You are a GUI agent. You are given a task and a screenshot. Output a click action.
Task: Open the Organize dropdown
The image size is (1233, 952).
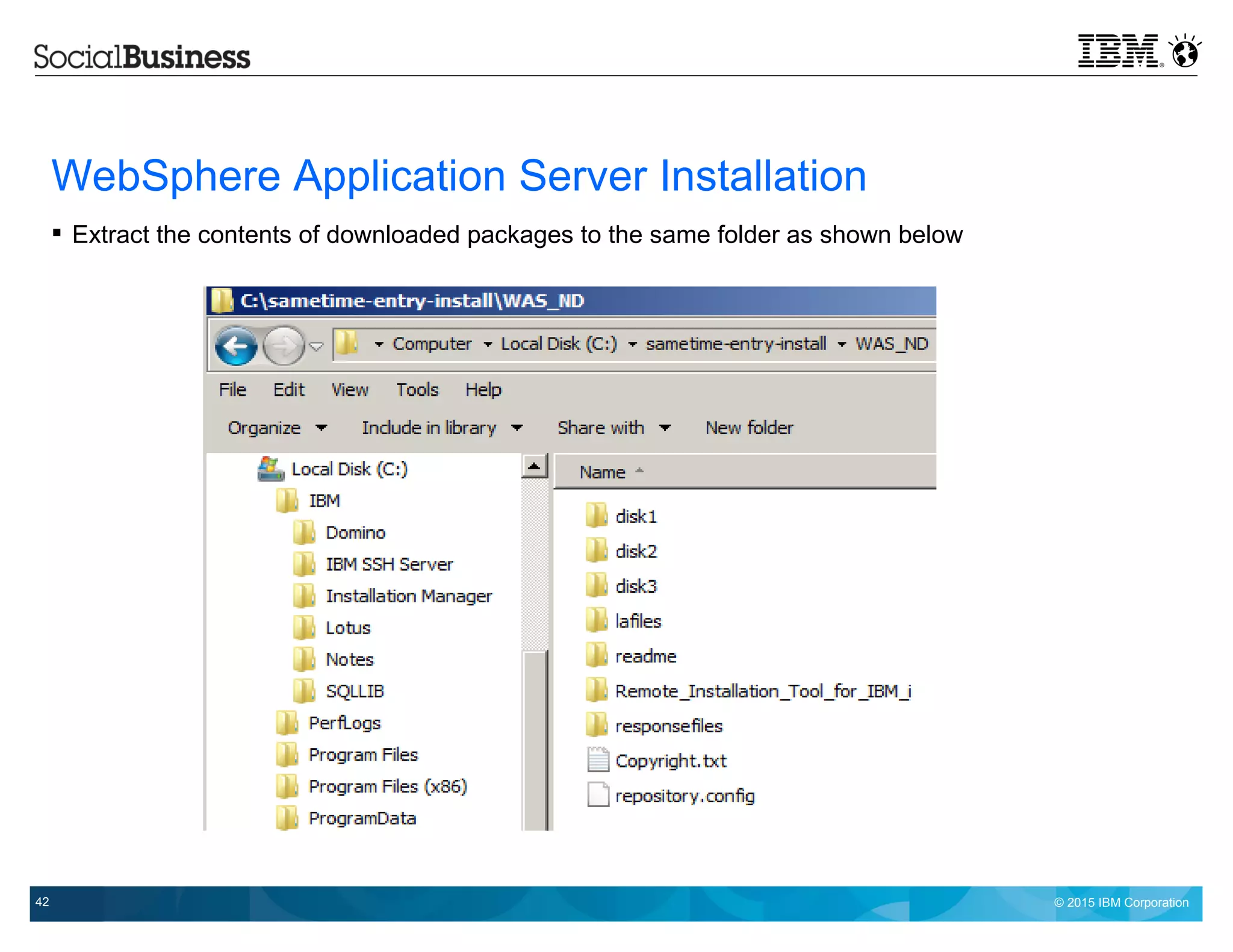click(x=277, y=428)
